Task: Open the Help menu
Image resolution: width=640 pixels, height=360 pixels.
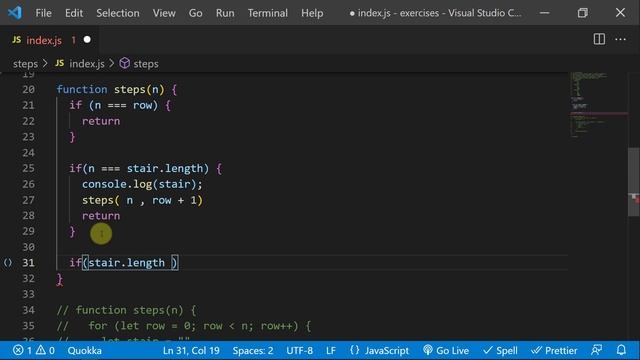Action: click(312, 13)
